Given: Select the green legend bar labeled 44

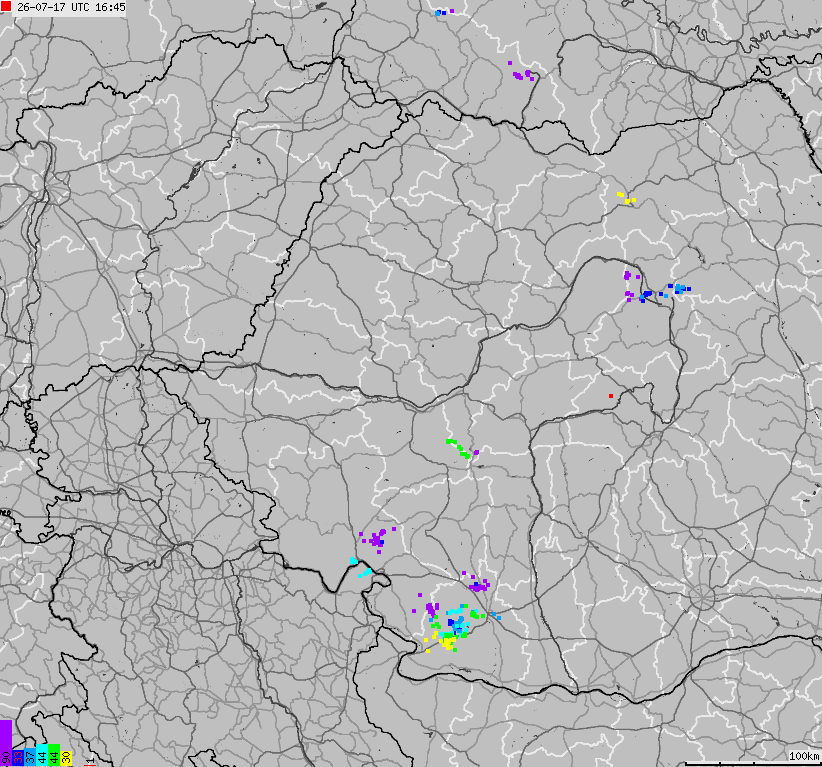Looking at the screenshot, I should (x=54, y=754).
